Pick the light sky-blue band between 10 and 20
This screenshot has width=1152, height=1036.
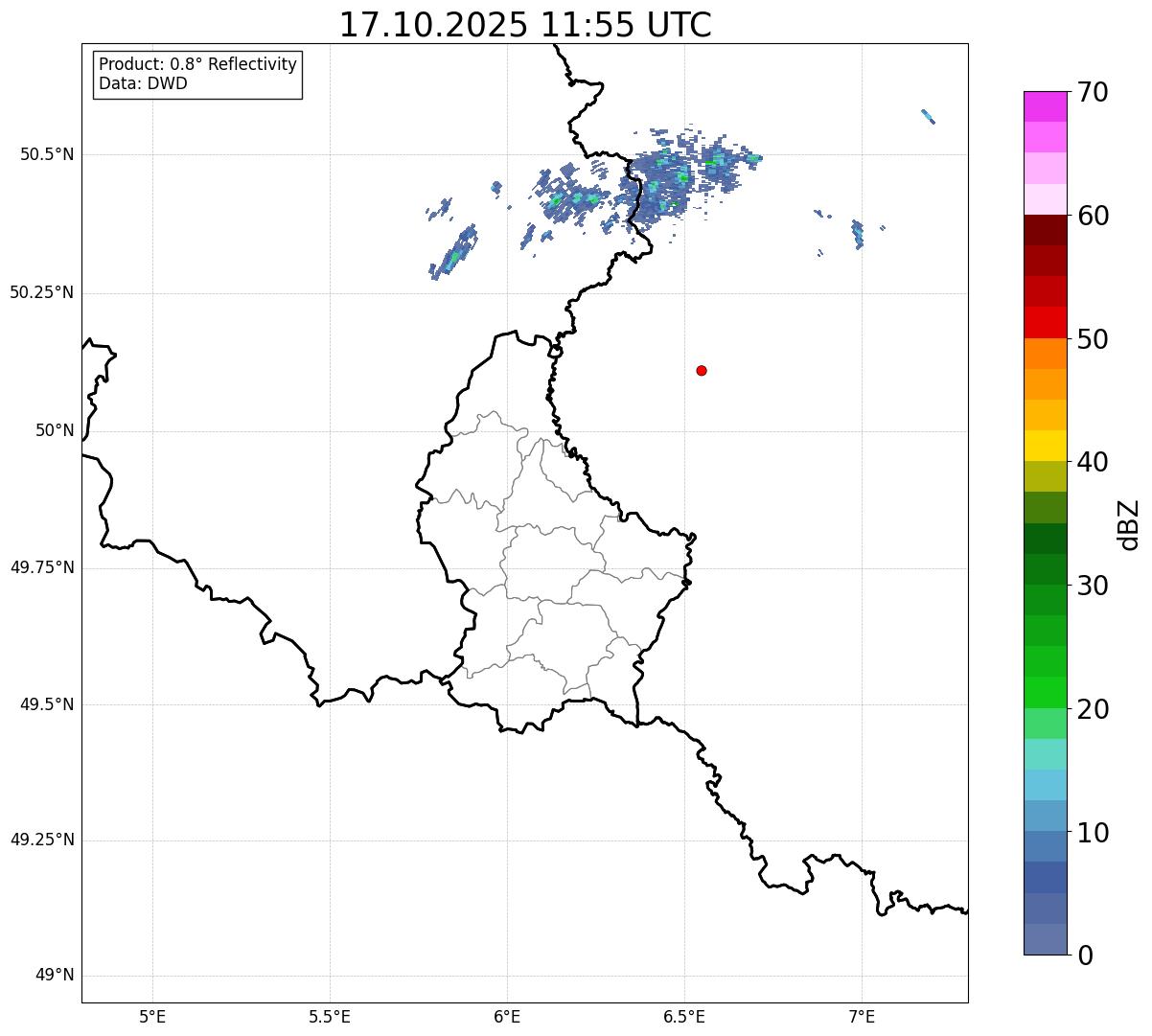[x=1045, y=785]
